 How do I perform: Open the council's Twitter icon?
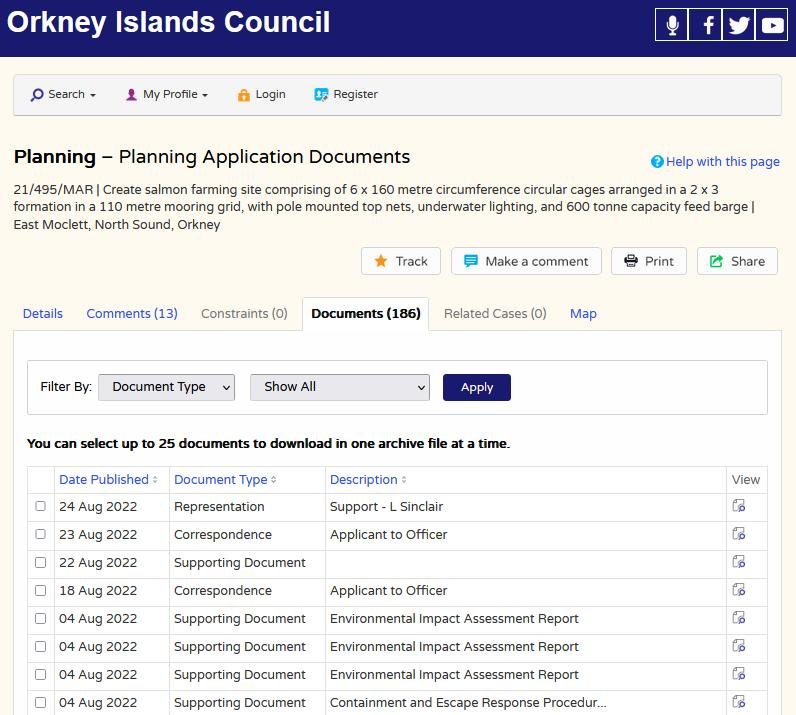click(739, 25)
